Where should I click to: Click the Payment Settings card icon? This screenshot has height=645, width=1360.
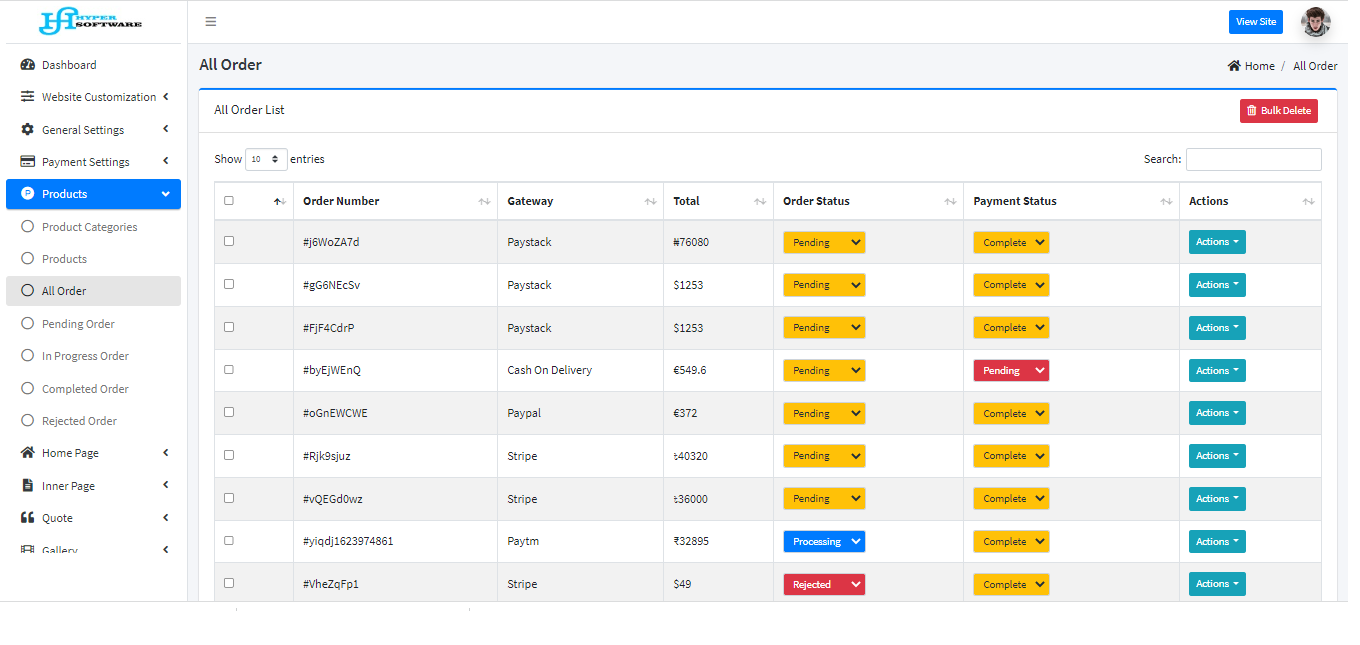tap(28, 162)
